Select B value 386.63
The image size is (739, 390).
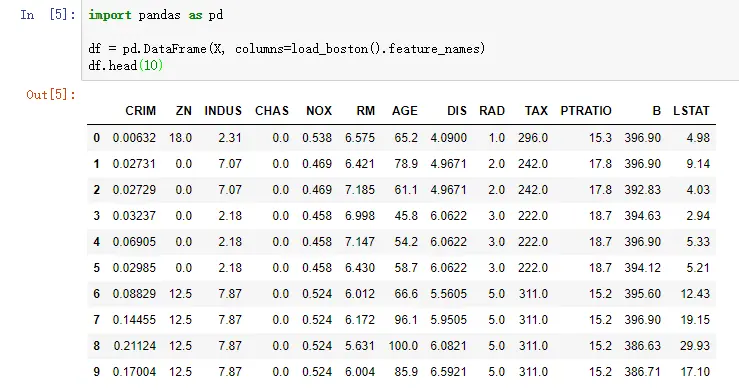click(x=643, y=345)
